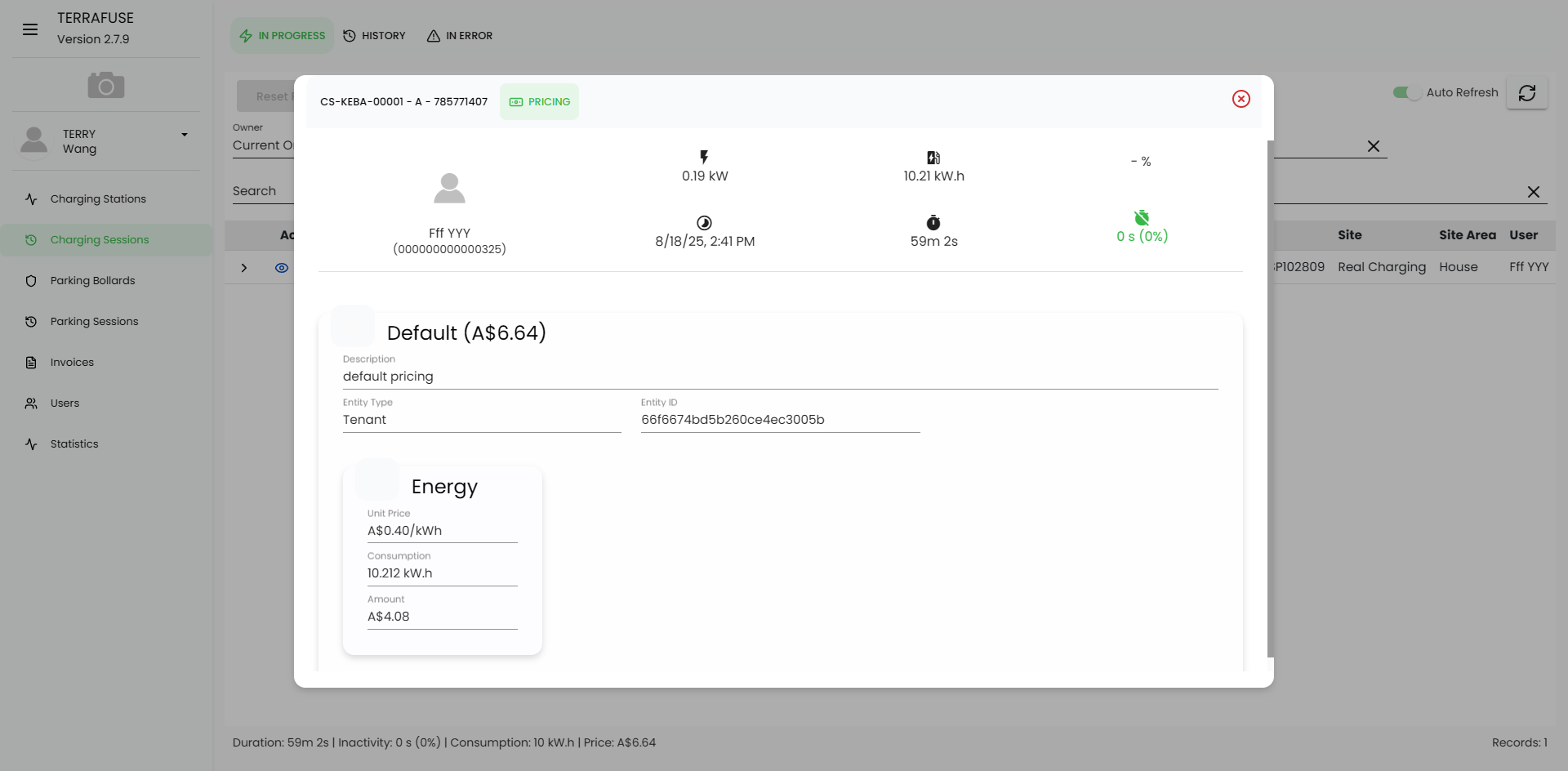This screenshot has height=771, width=1568.
Task: Click the camera placeholder above Terry's avatar
Action: pyautogui.click(x=105, y=84)
